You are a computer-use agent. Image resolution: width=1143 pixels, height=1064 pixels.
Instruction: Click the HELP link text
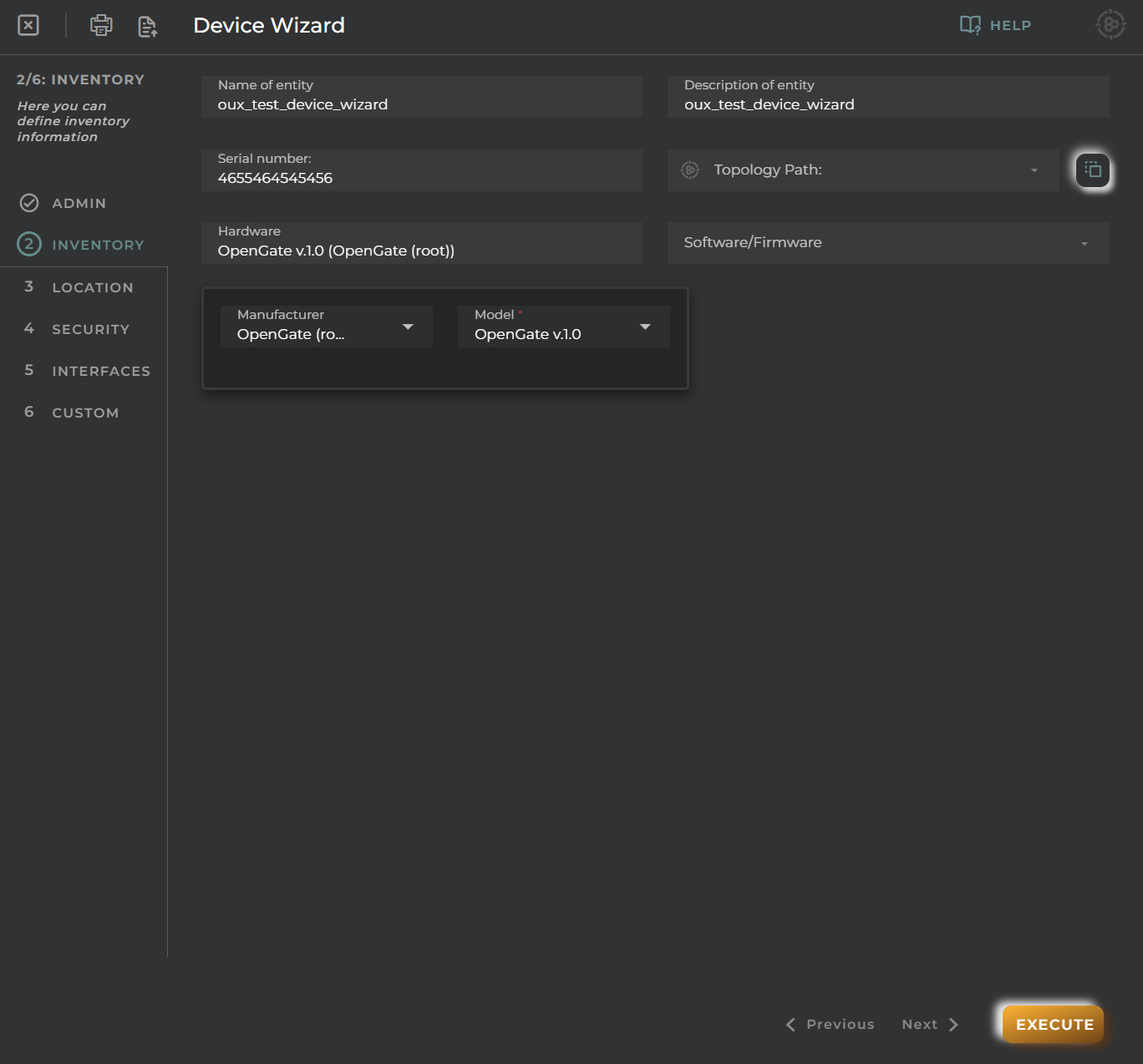click(1010, 26)
